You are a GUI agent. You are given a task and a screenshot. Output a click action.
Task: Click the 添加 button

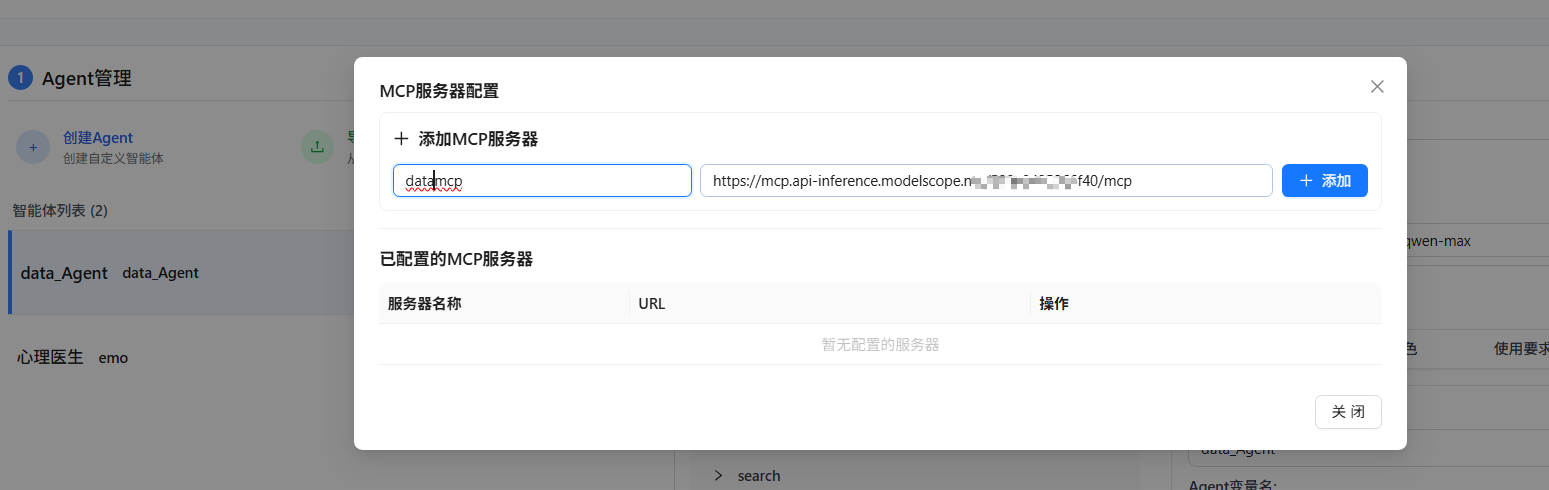(1325, 181)
